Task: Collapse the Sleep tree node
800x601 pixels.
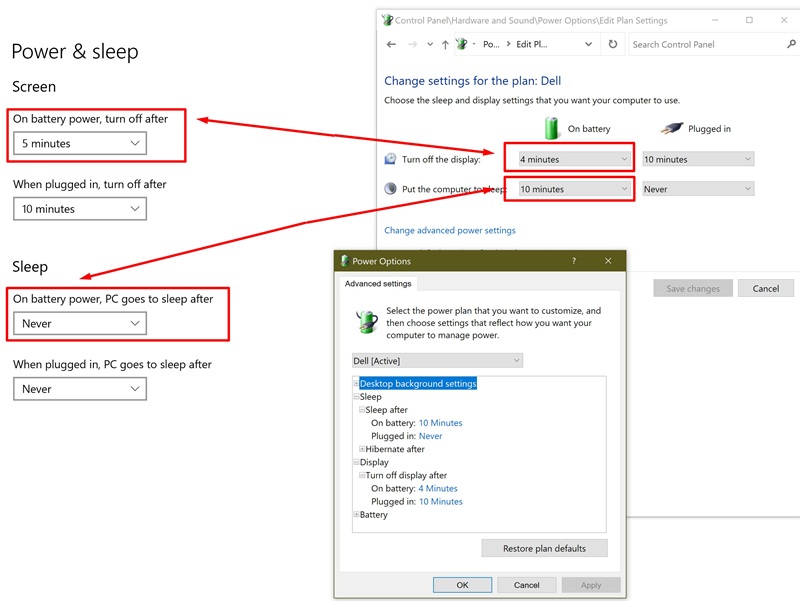Action: [356, 397]
